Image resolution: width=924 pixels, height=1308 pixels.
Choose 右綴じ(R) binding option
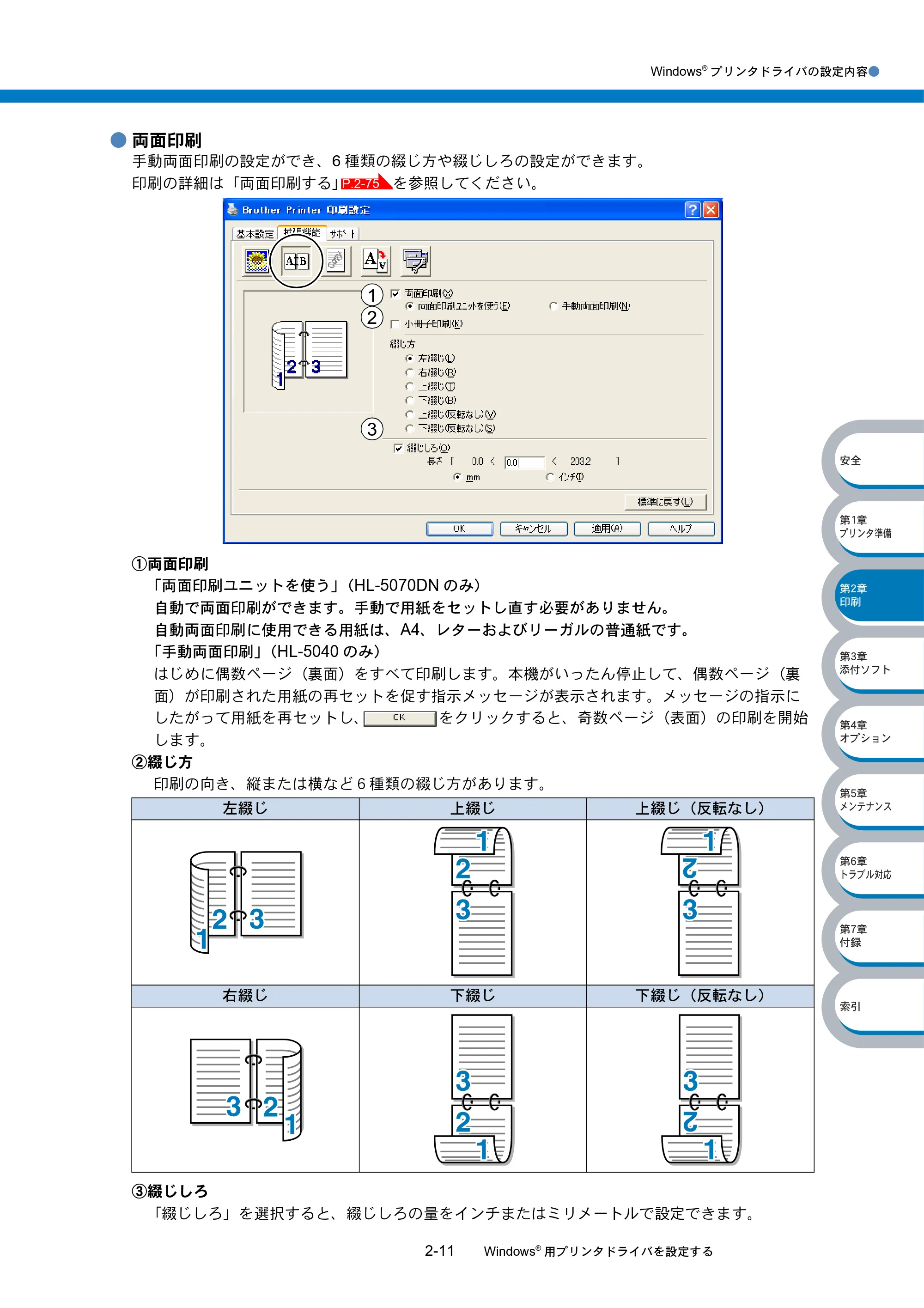pos(409,372)
